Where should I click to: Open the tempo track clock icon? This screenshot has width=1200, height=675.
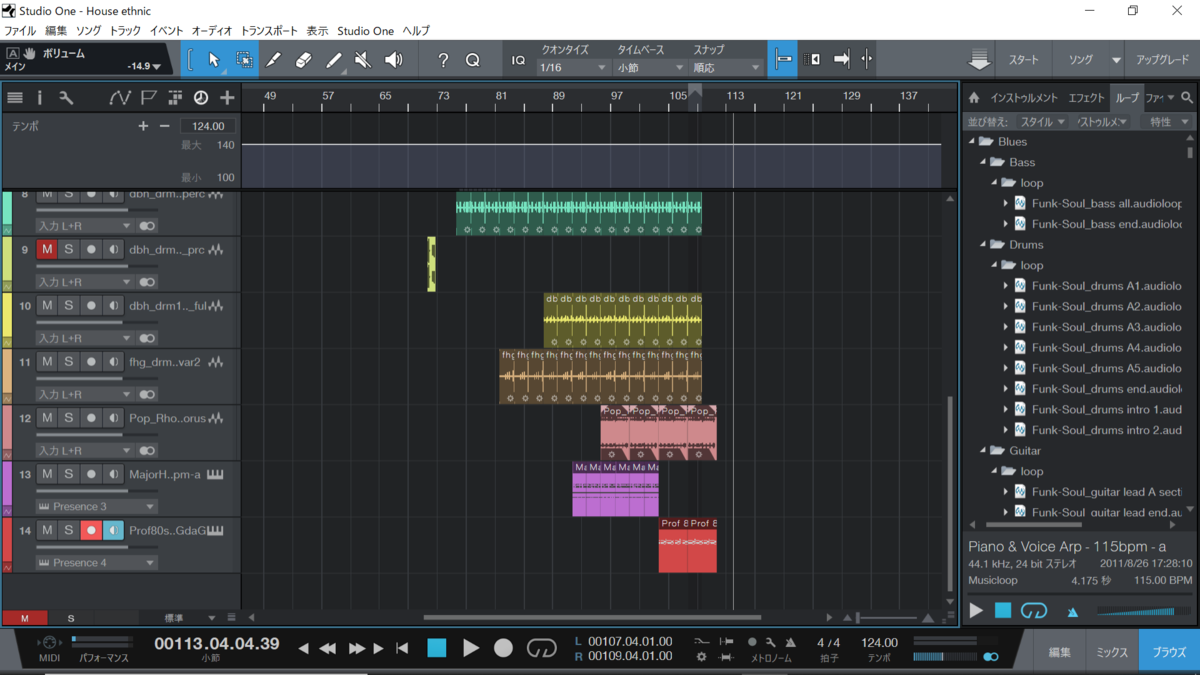[201, 97]
